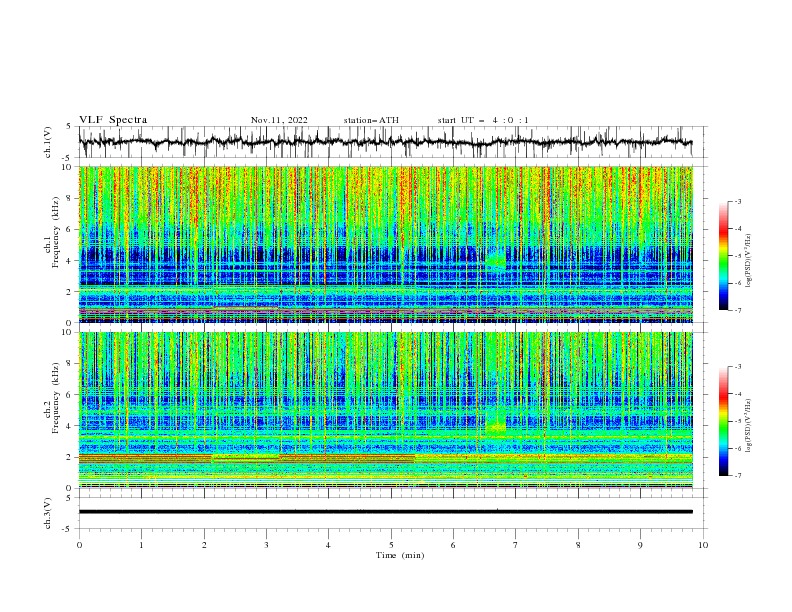
Task: Click the ch.1 color bar log(PSD) label
Action: (748, 260)
